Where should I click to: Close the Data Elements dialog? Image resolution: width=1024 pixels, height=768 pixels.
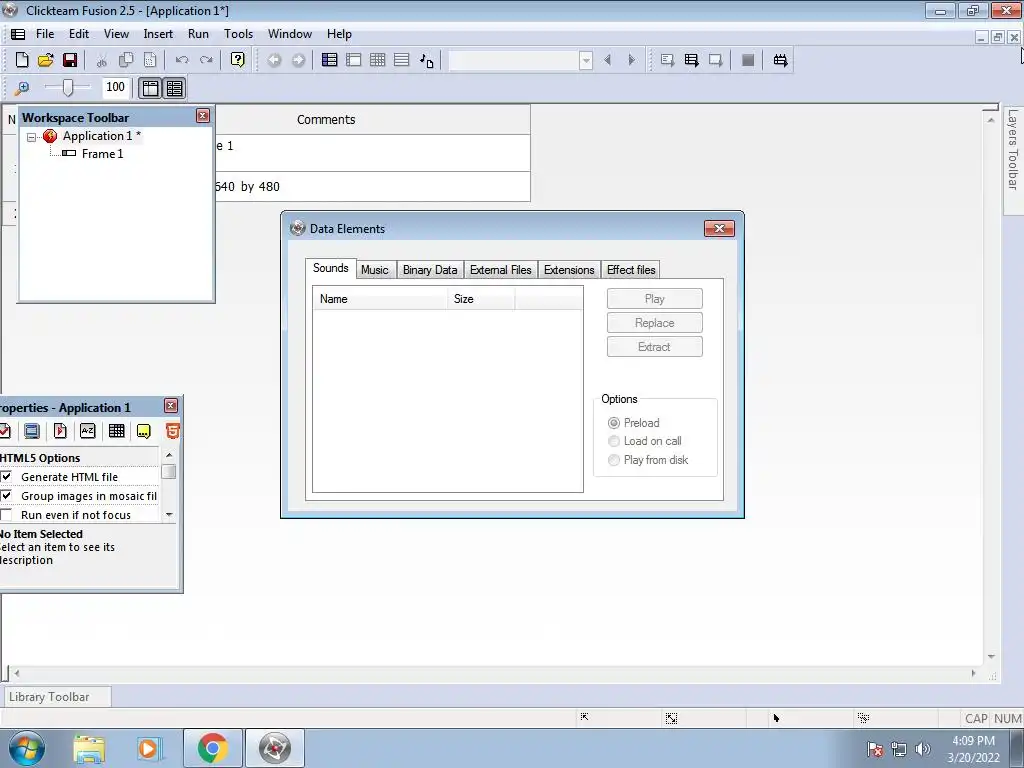click(x=719, y=229)
